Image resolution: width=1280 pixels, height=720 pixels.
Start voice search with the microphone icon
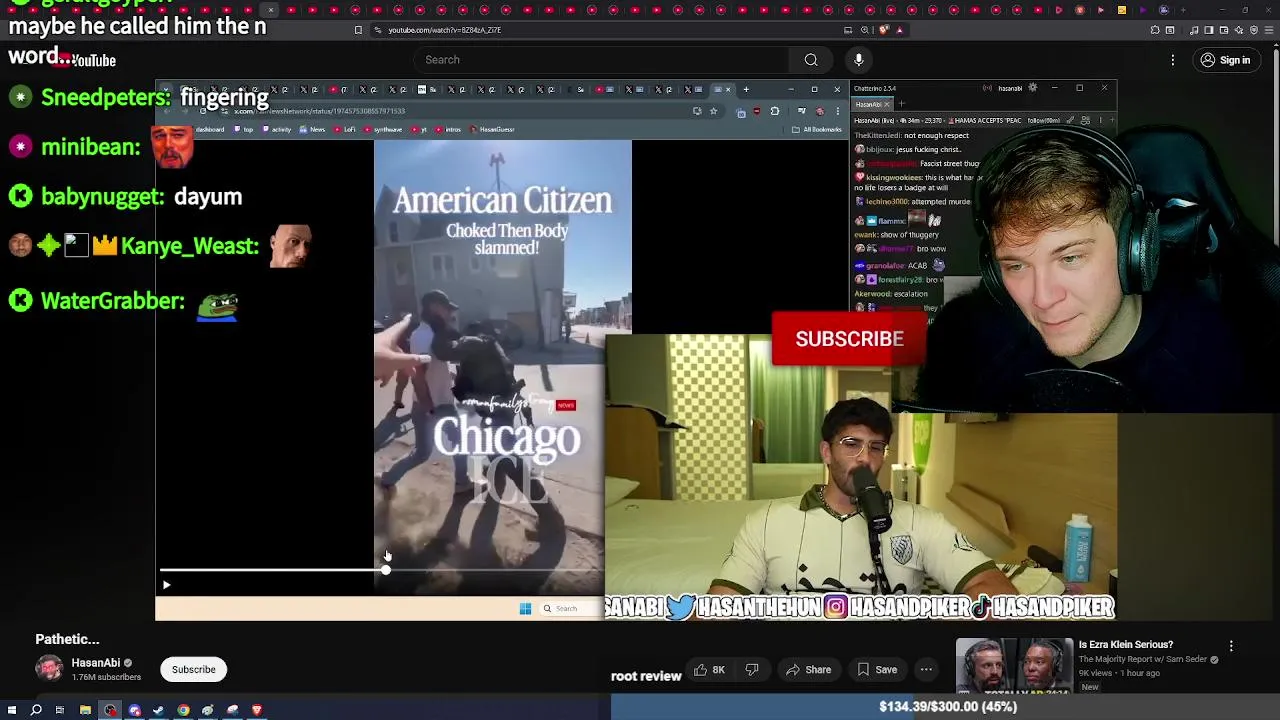(858, 60)
